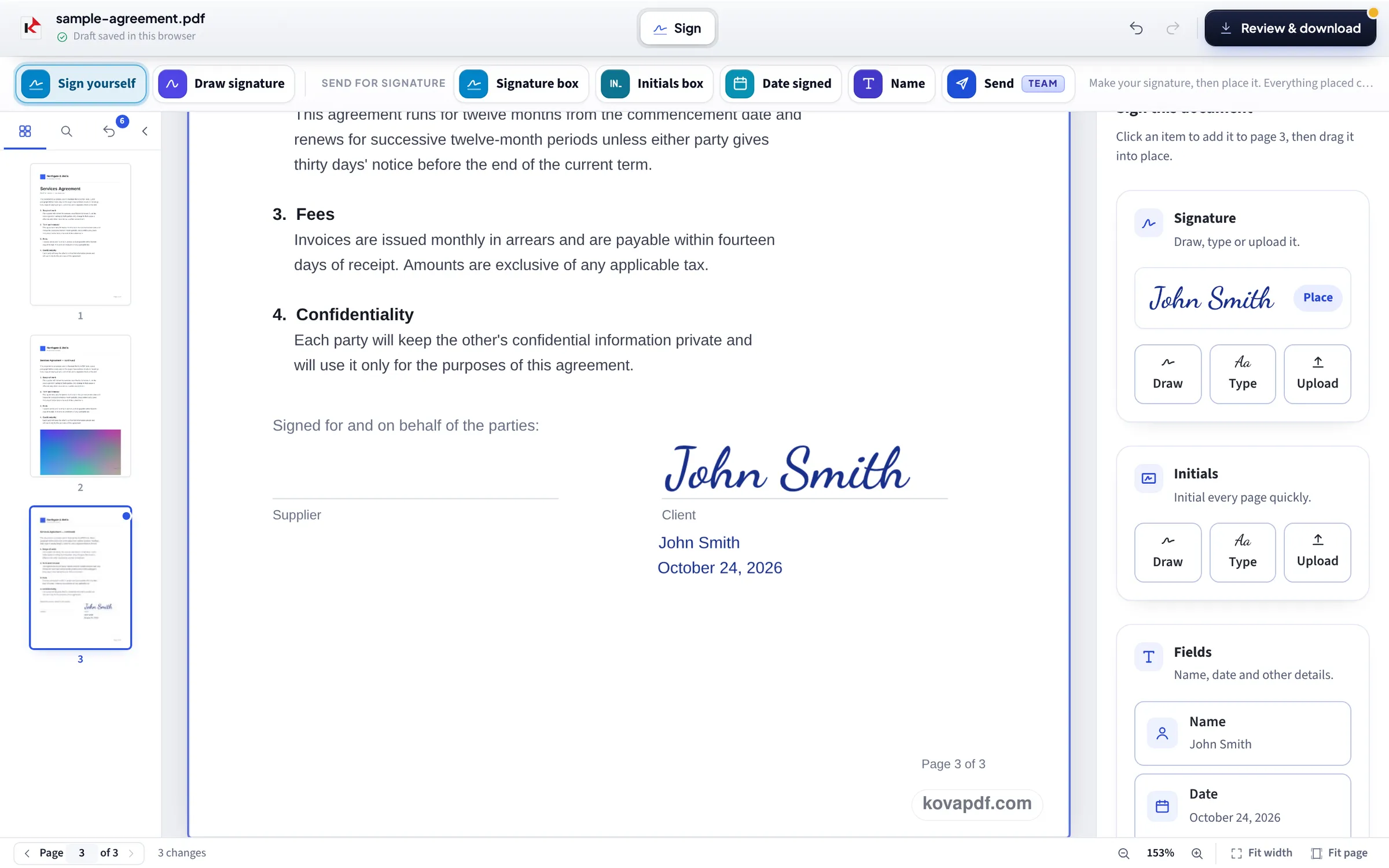Zoom out with minus magnifier

pos(1123,853)
